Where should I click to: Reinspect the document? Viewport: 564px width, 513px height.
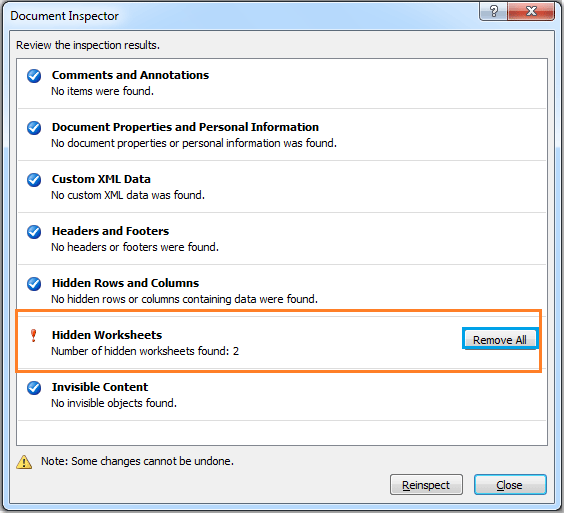pyautogui.click(x=426, y=485)
